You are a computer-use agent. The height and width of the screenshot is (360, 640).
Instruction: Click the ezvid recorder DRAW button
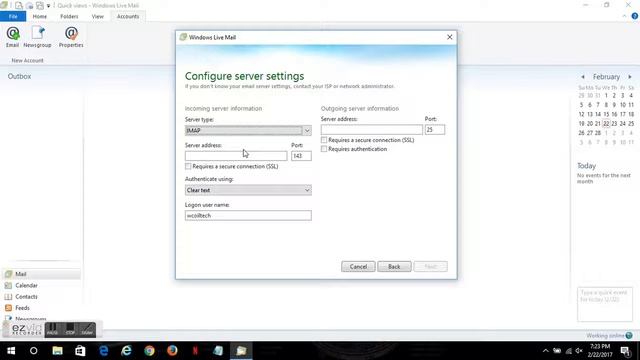(87, 329)
